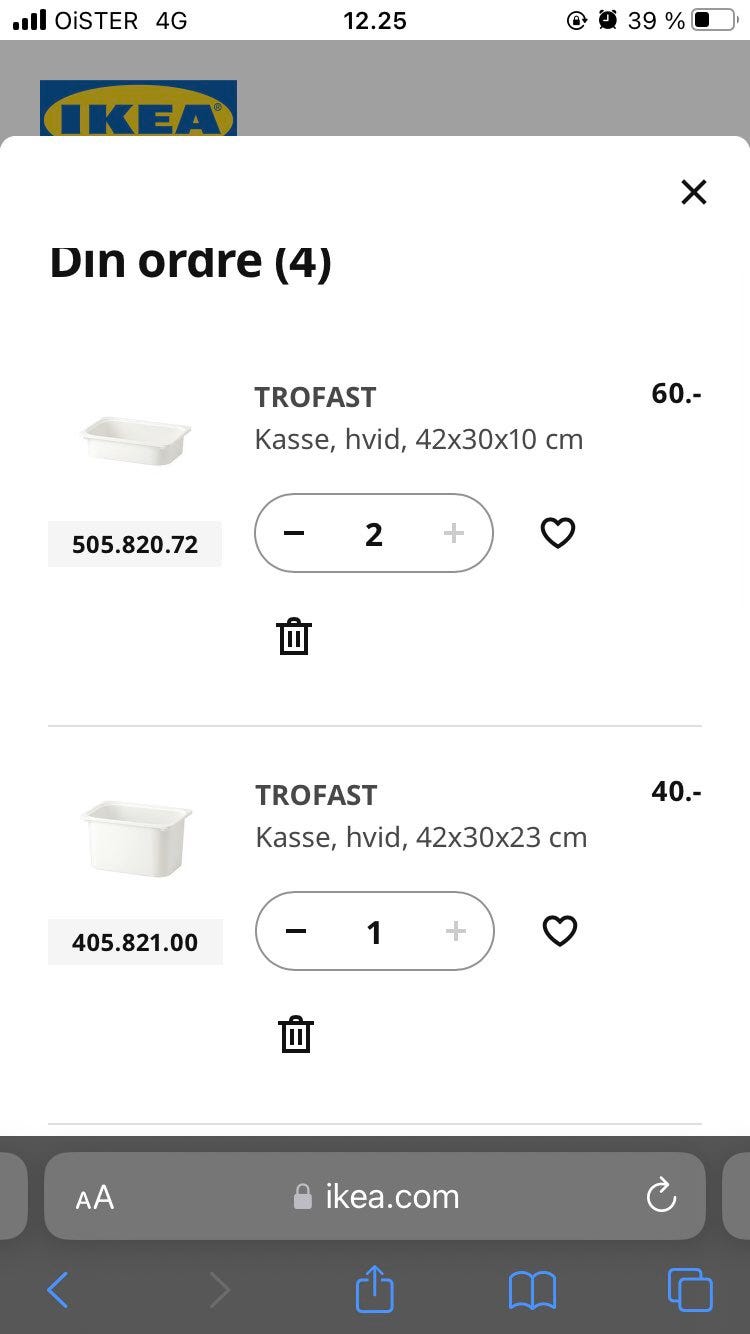Open the Safari share sheet

[375, 1289]
